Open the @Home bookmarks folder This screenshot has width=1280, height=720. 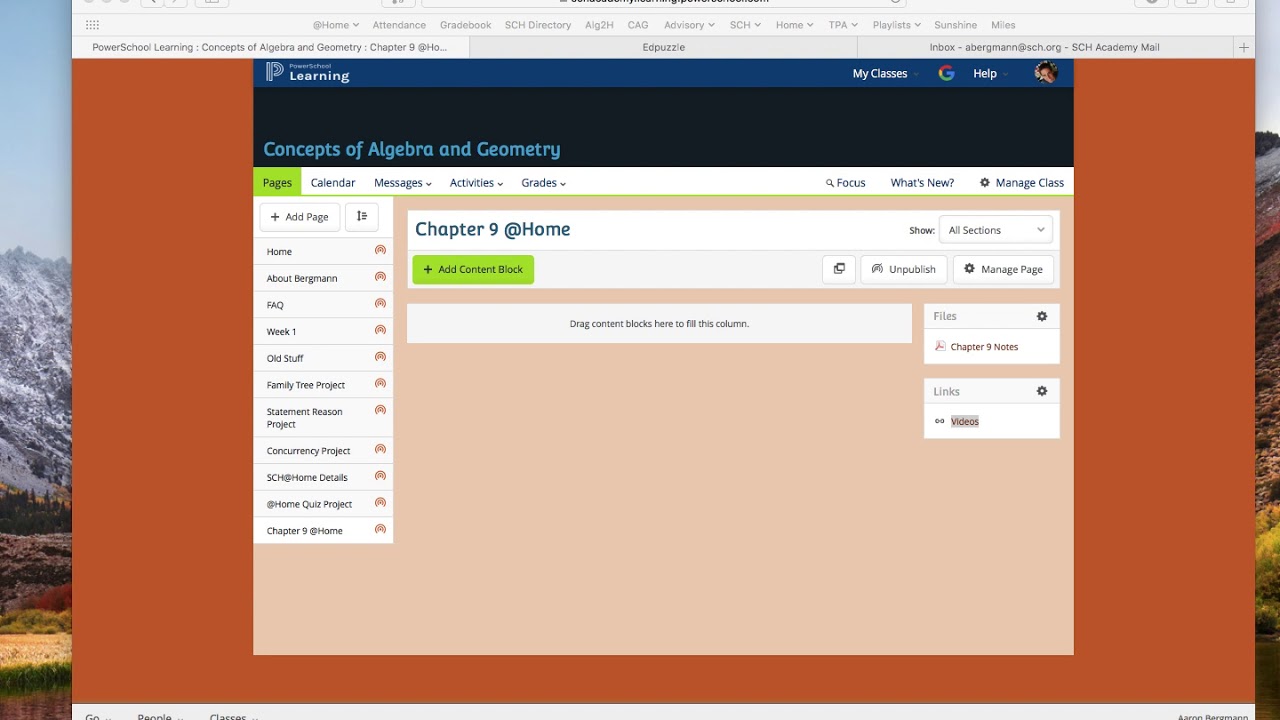(x=335, y=25)
